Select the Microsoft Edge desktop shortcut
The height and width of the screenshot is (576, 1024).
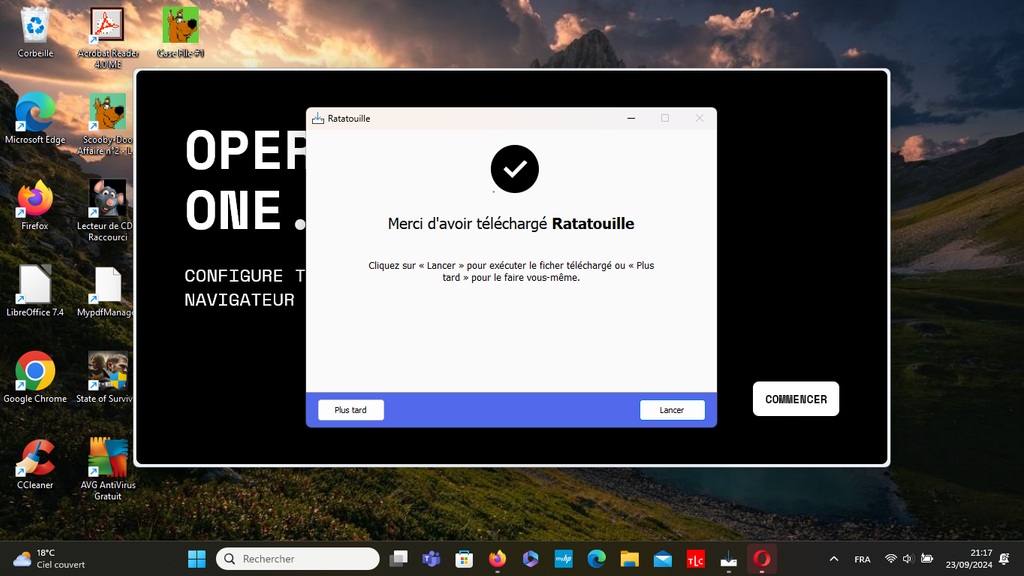tap(35, 118)
